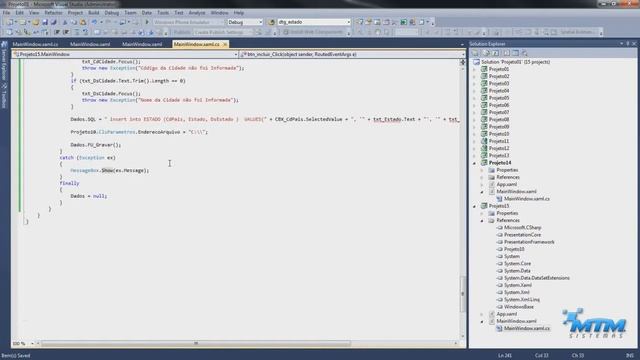
Task: Collapse Projeto14 node in Solution Explorer
Action: [x=475, y=163]
